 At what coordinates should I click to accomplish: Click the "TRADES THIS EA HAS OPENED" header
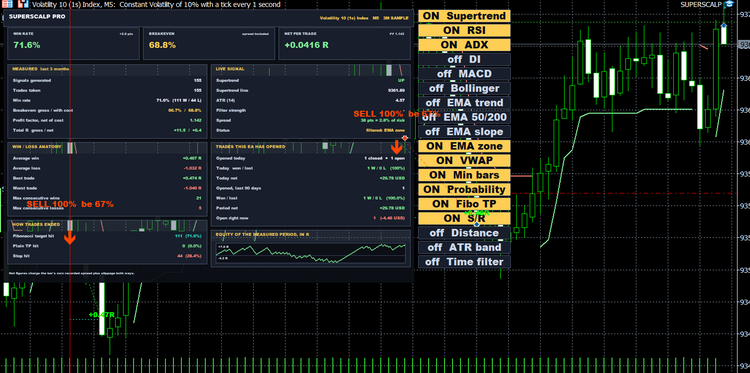(x=251, y=147)
